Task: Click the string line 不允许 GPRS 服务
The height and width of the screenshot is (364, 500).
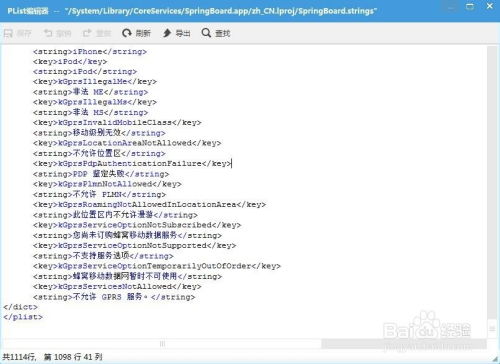Action: tap(114, 297)
